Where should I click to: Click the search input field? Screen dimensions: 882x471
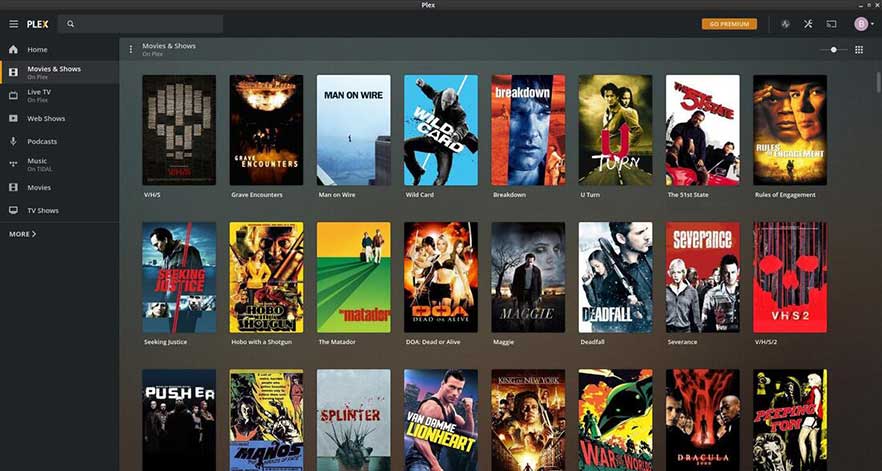141,24
